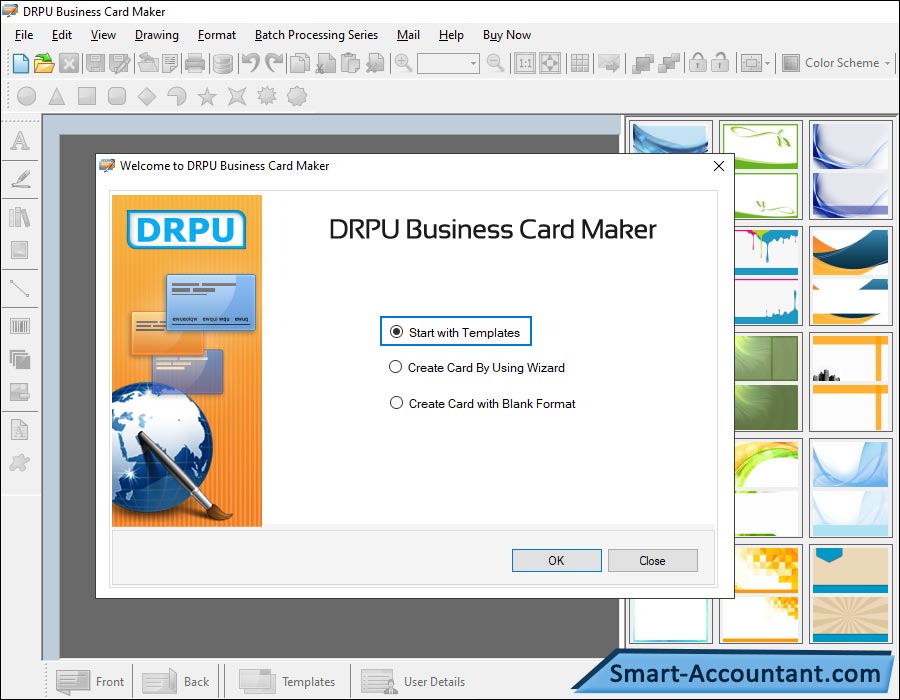Image resolution: width=900 pixels, height=700 pixels.
Task: Select the starburst shape tool
Action: [x=266, y=96]
